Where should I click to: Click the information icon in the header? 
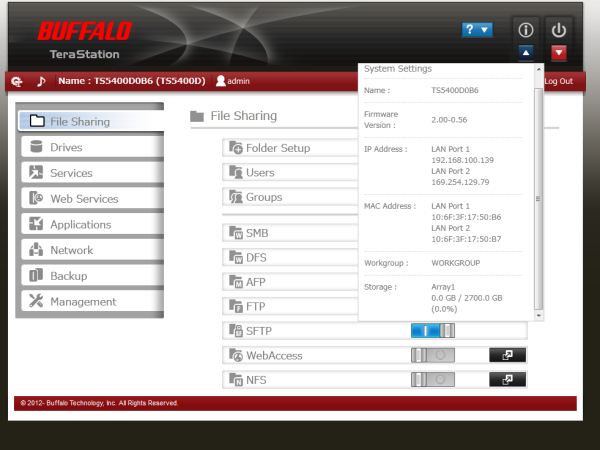[x=526, y=29]
